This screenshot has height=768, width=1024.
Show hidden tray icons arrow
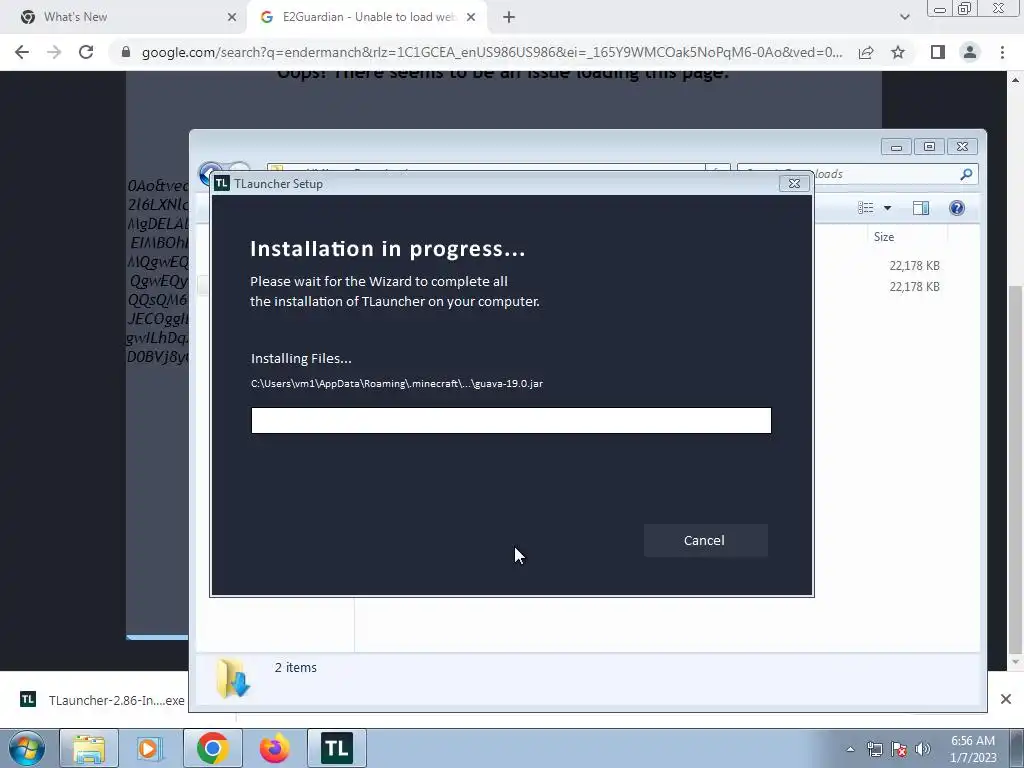click(x=850, y=749)
